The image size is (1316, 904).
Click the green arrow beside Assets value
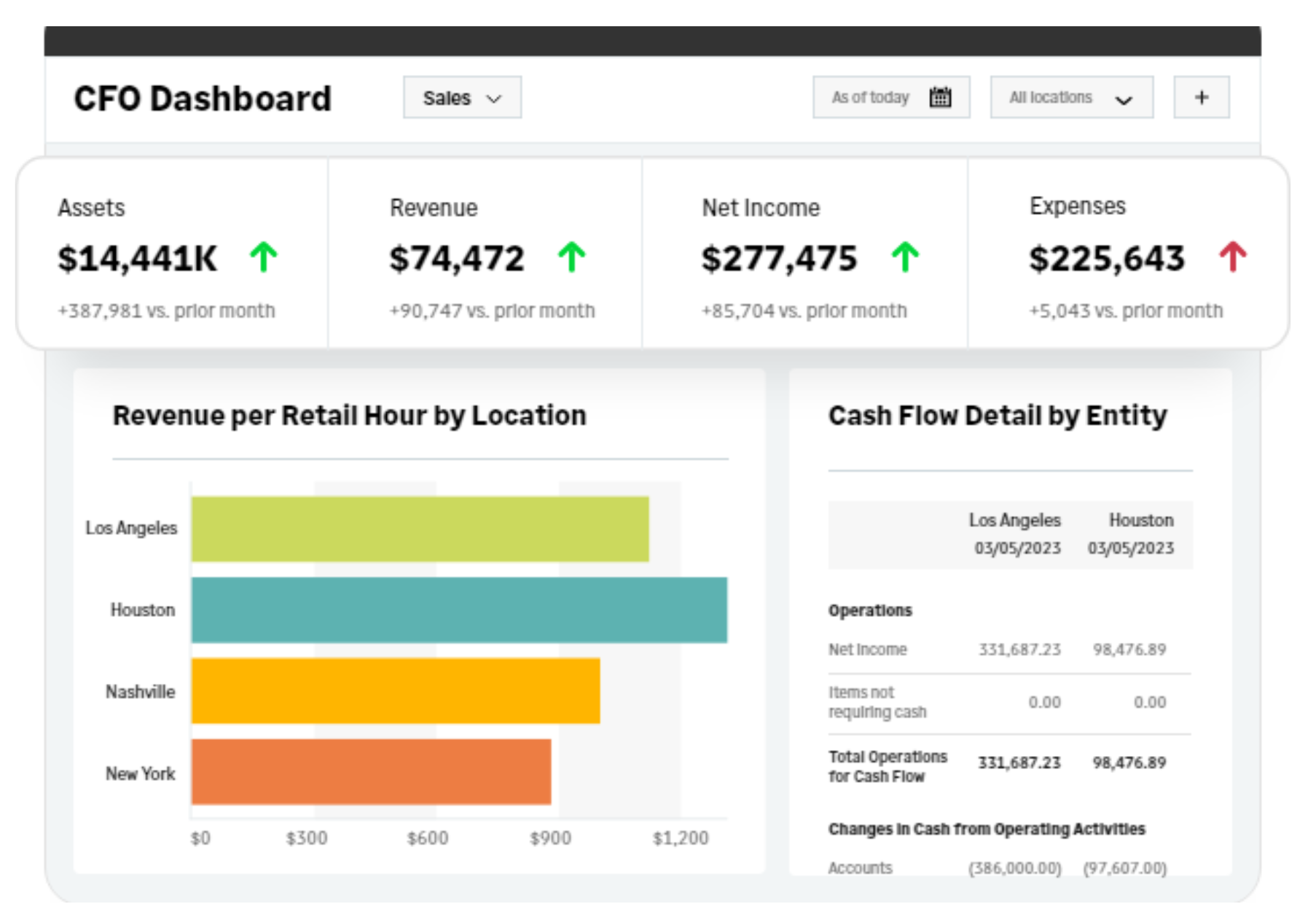click(264, 257)
